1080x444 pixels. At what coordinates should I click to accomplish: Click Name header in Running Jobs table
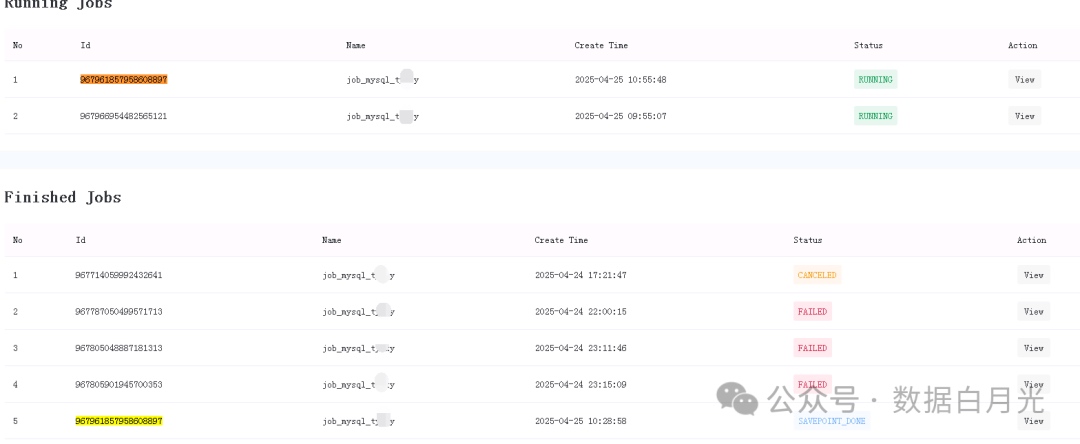coord(355,45)
